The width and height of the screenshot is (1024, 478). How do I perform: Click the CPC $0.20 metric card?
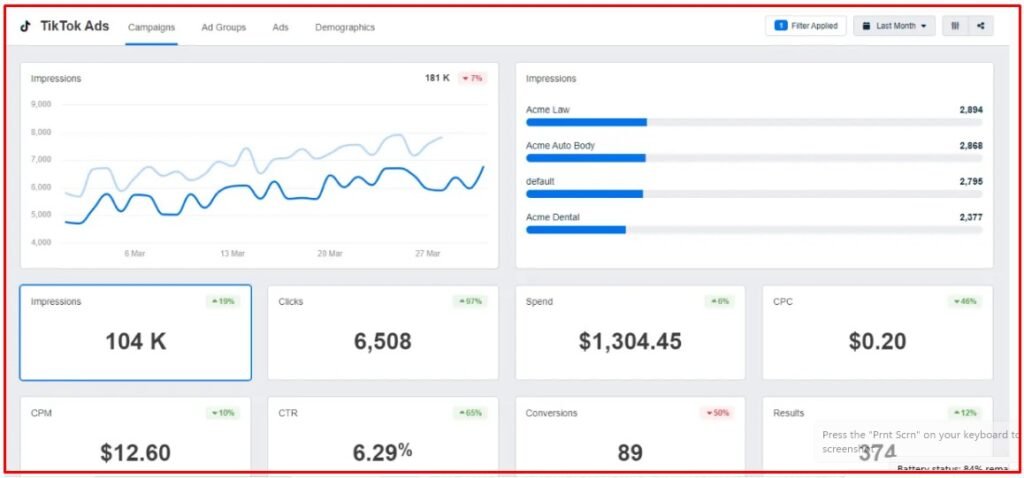point(877,333)
